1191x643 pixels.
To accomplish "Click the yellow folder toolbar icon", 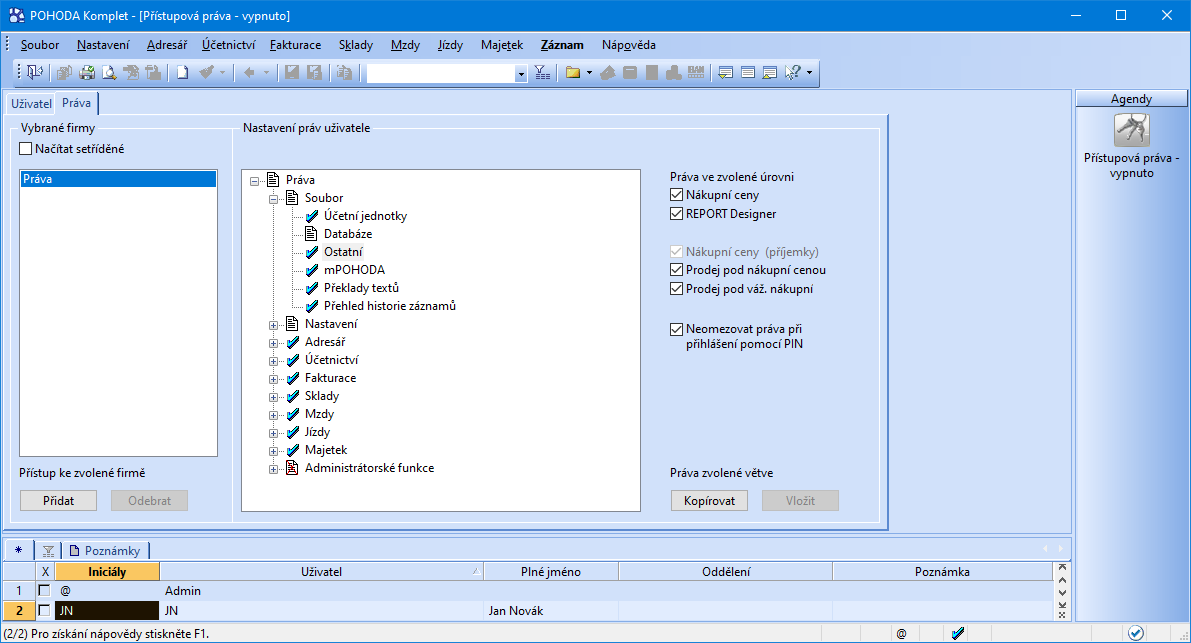I will 573,72.
